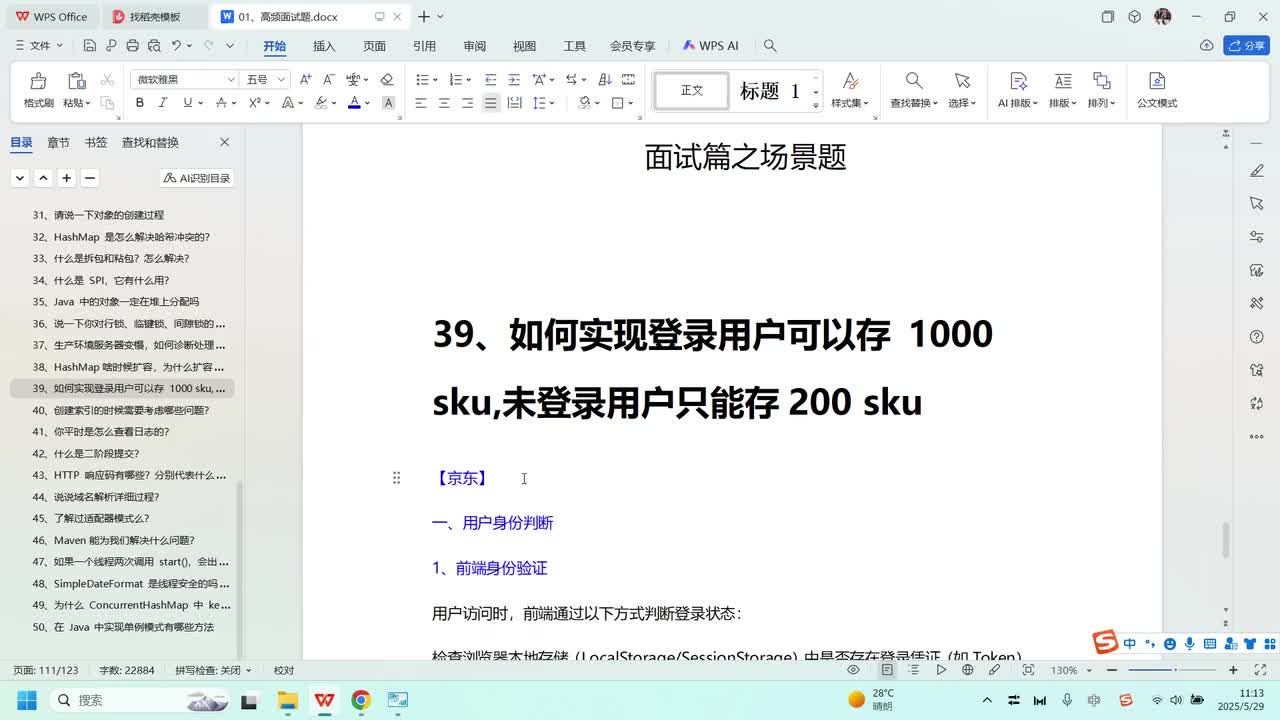The width and height of the screenshot is (1280, 720).
Task: Open the bullet list dropdown arrow
Action: point(434,80)
